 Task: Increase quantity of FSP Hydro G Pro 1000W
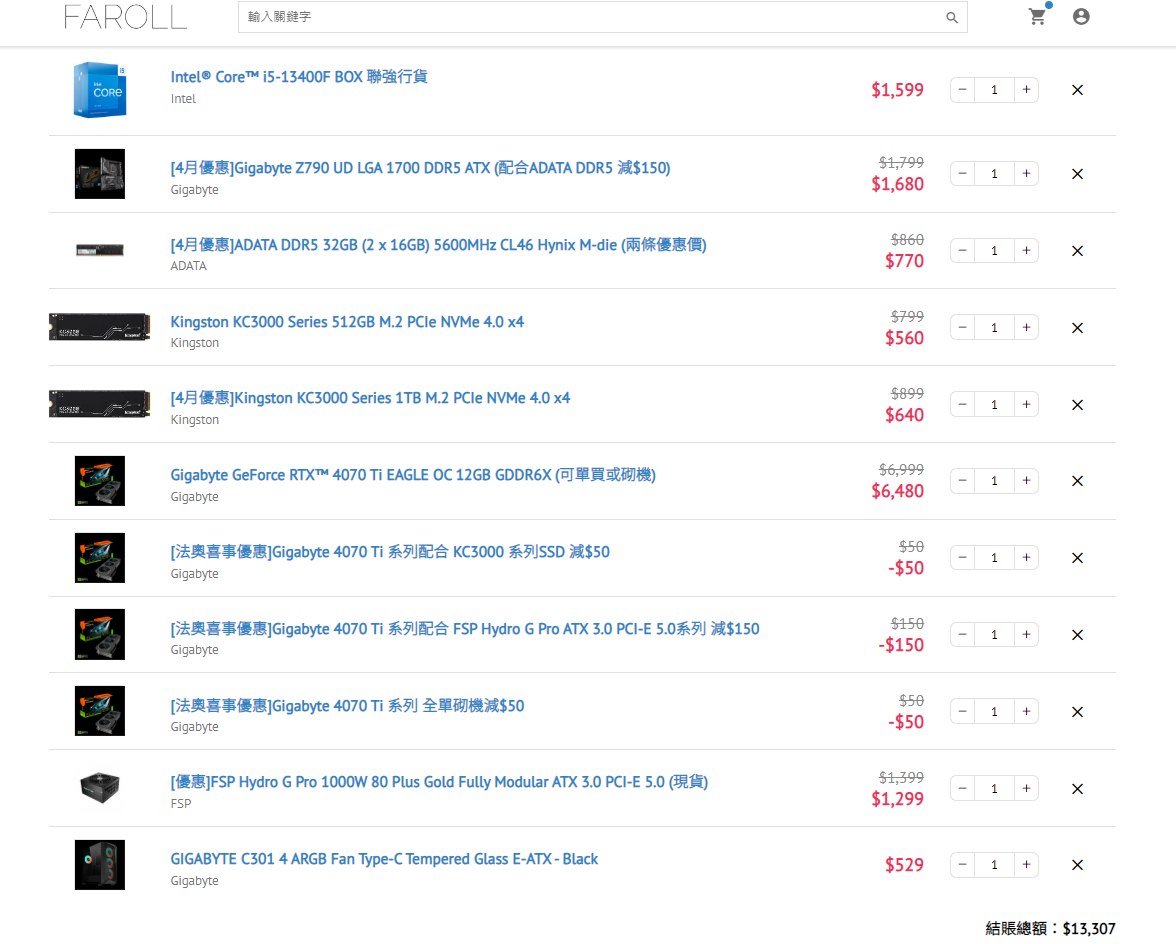click(x=1026, y=788)
